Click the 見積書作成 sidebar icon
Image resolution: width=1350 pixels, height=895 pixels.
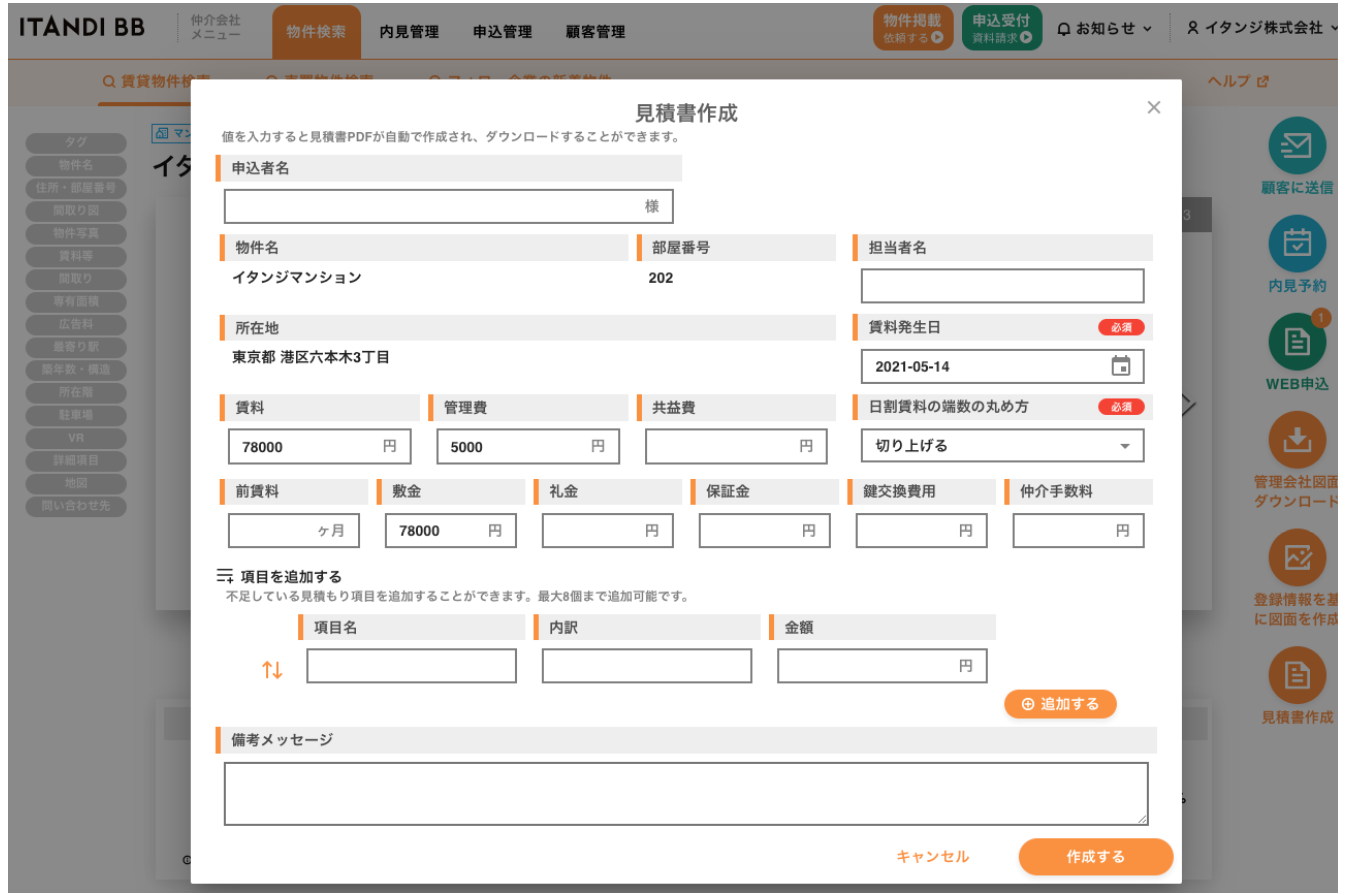pyautogui.click(x=1297, y=675)
